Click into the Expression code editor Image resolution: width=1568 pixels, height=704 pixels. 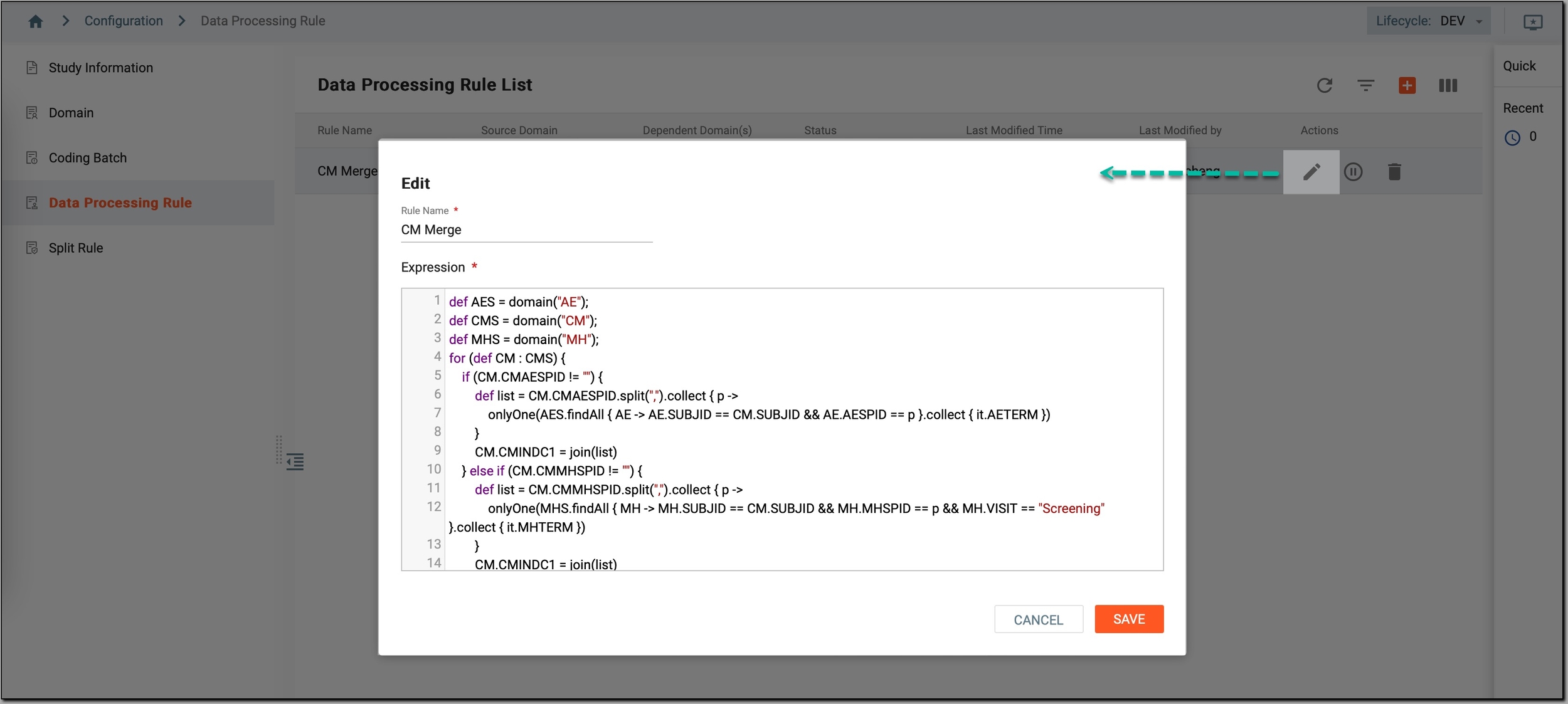point(782,429)
